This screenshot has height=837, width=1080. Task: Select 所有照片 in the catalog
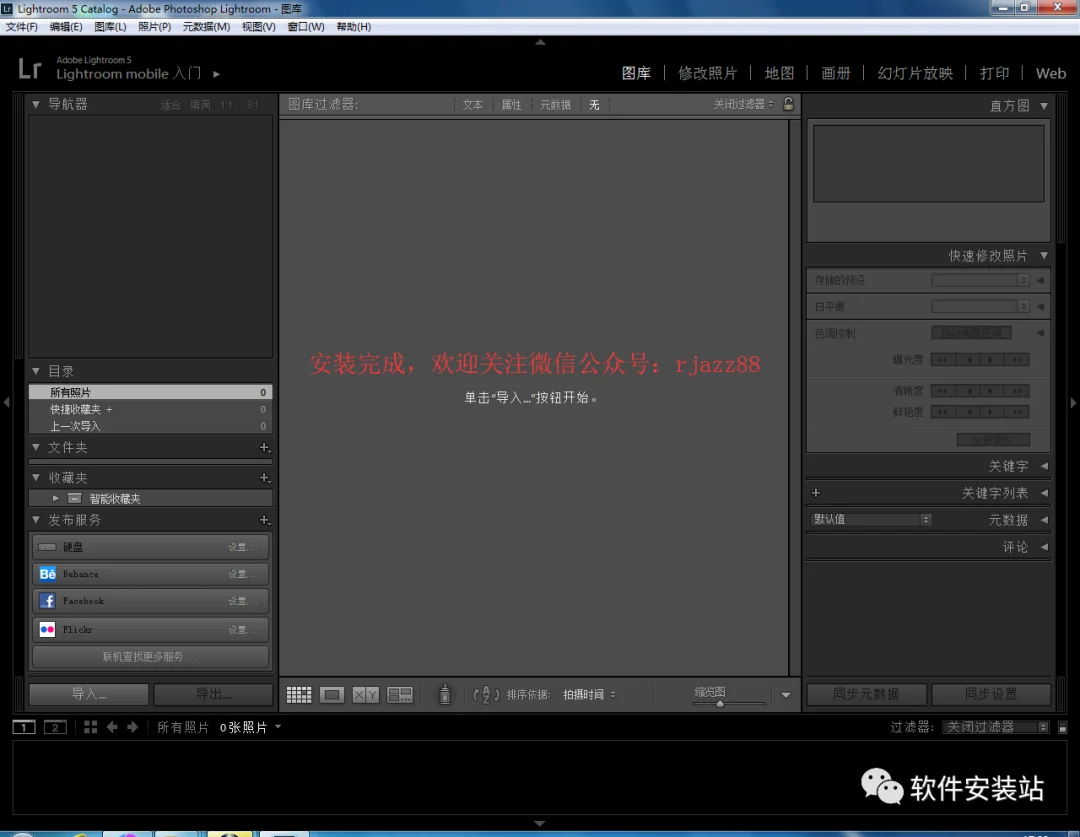click(x=151, y=392)
